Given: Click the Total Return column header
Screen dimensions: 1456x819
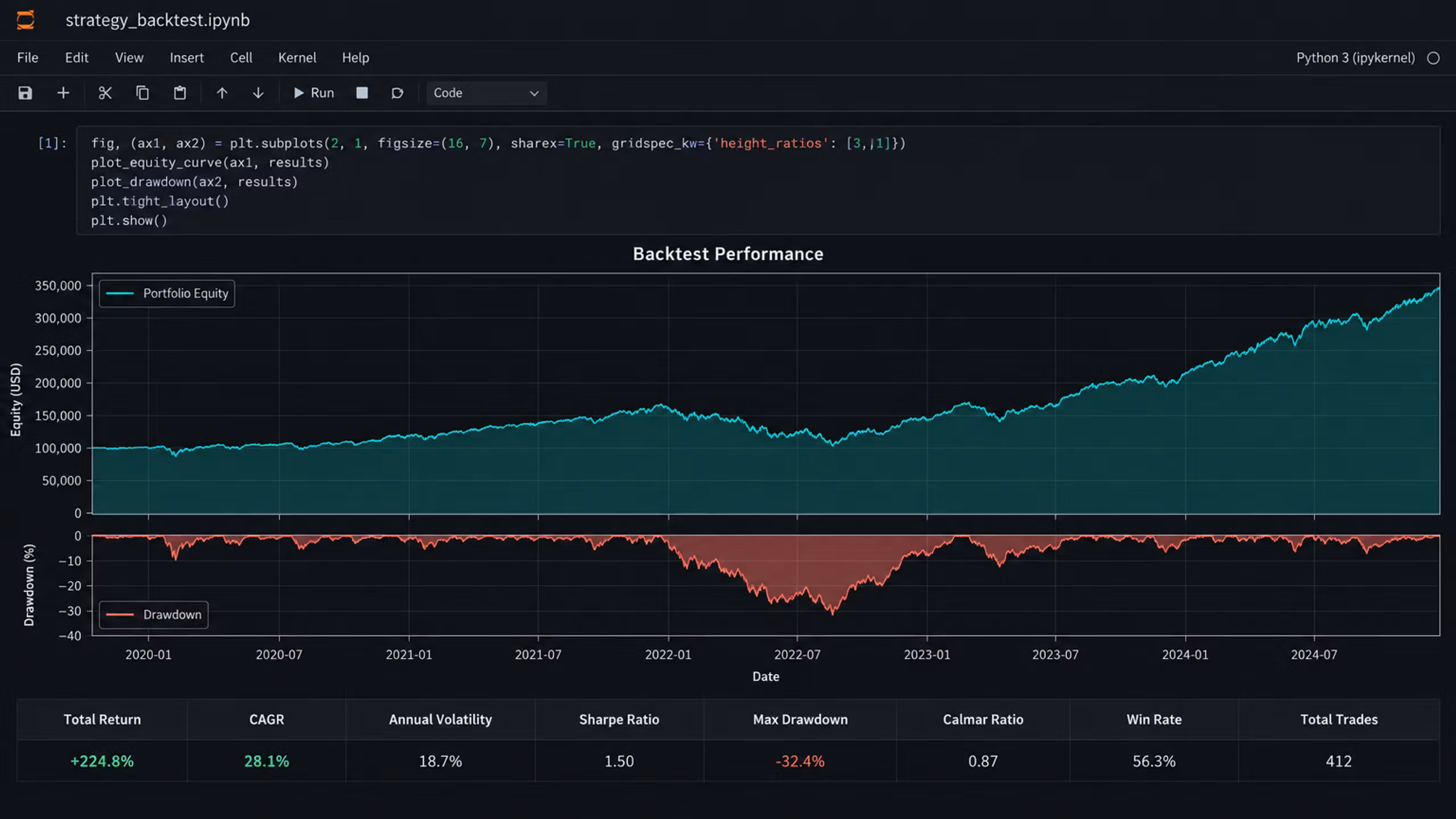Looking at the screenshot, I should pos(102,719).
